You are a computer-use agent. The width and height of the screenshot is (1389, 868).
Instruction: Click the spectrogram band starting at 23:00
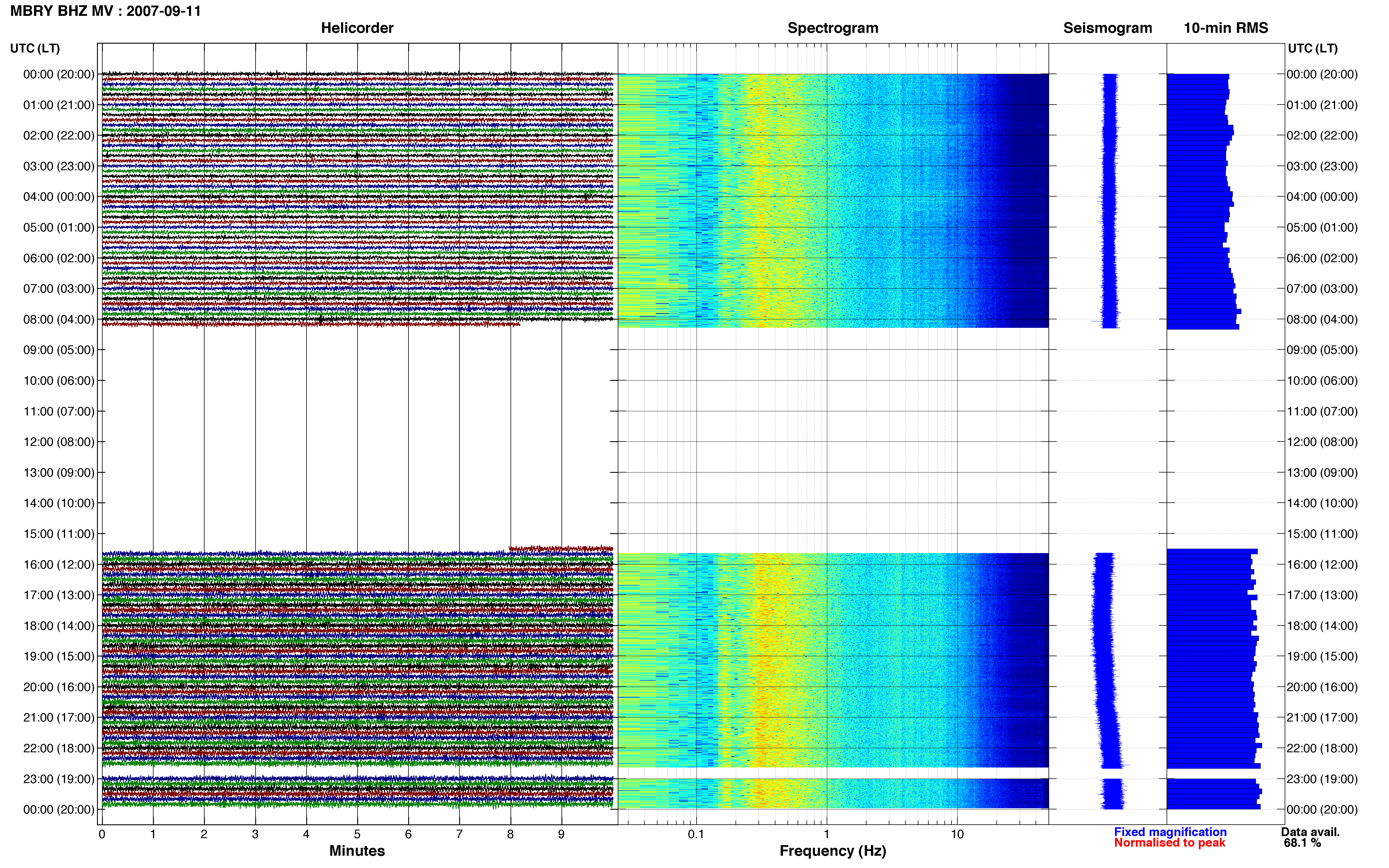pos(833,793)
